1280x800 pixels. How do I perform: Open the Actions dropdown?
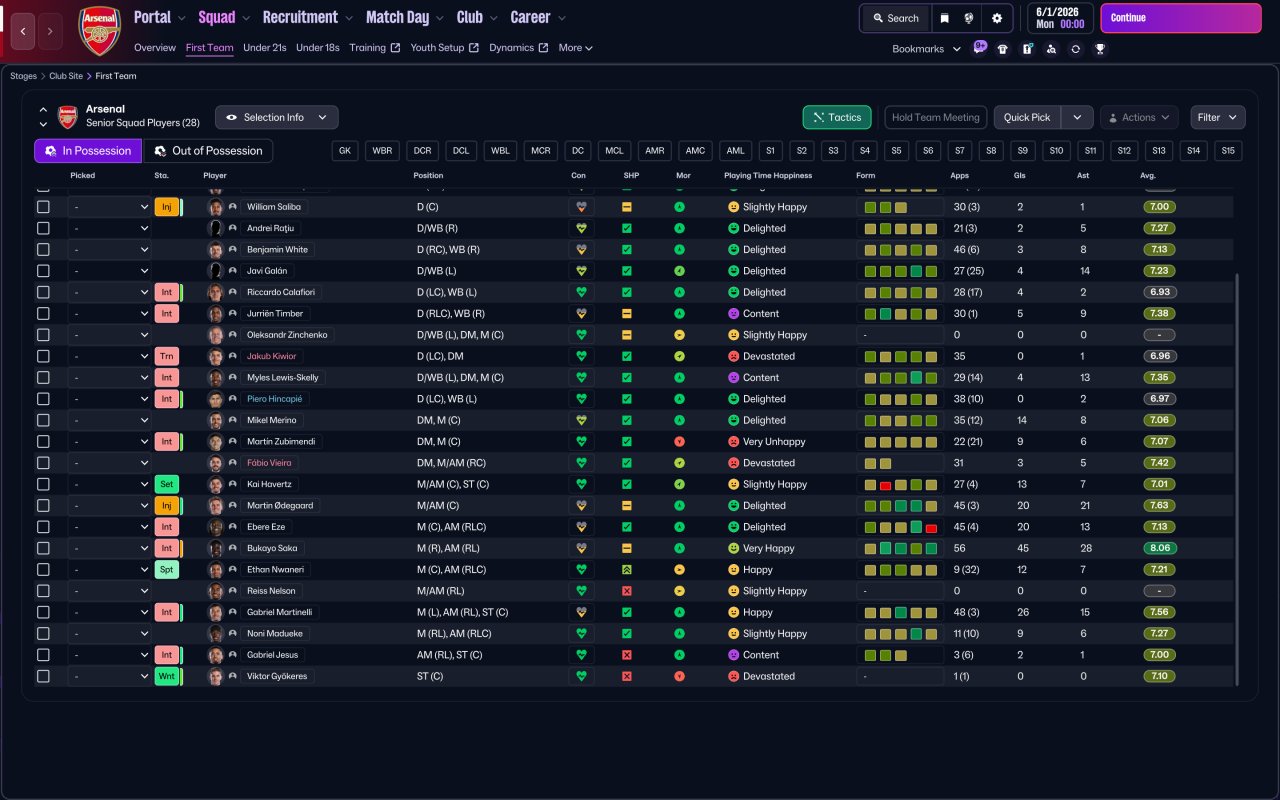(x=1139, y=117)
